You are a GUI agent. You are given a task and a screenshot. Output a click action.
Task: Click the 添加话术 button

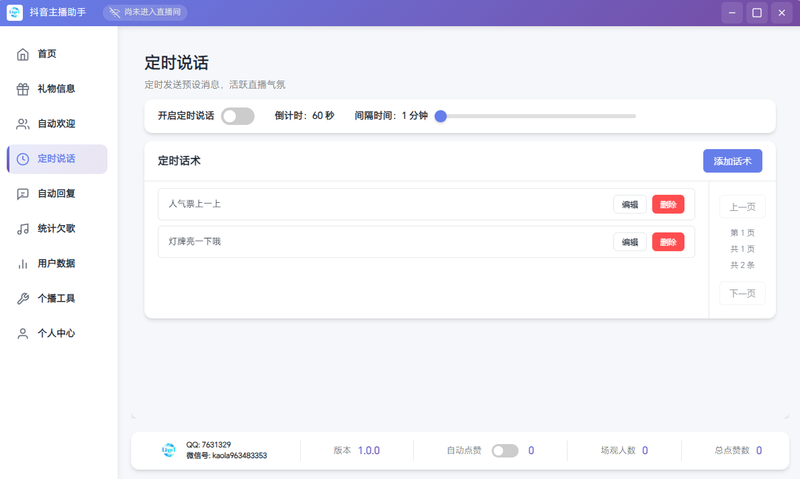(x=732, y=161)
